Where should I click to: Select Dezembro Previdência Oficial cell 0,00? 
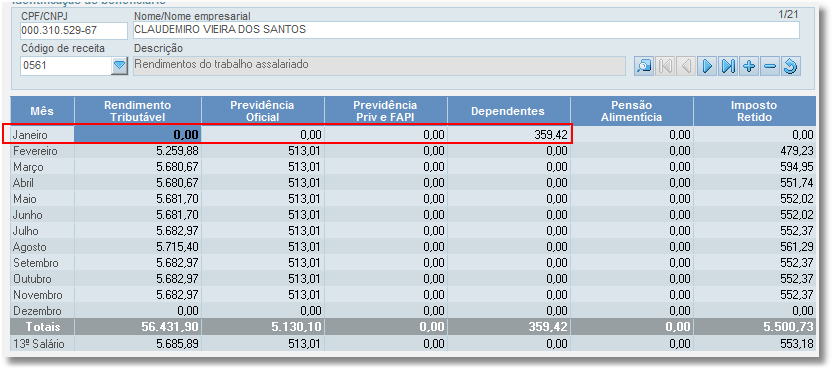(x=263, y=310)
